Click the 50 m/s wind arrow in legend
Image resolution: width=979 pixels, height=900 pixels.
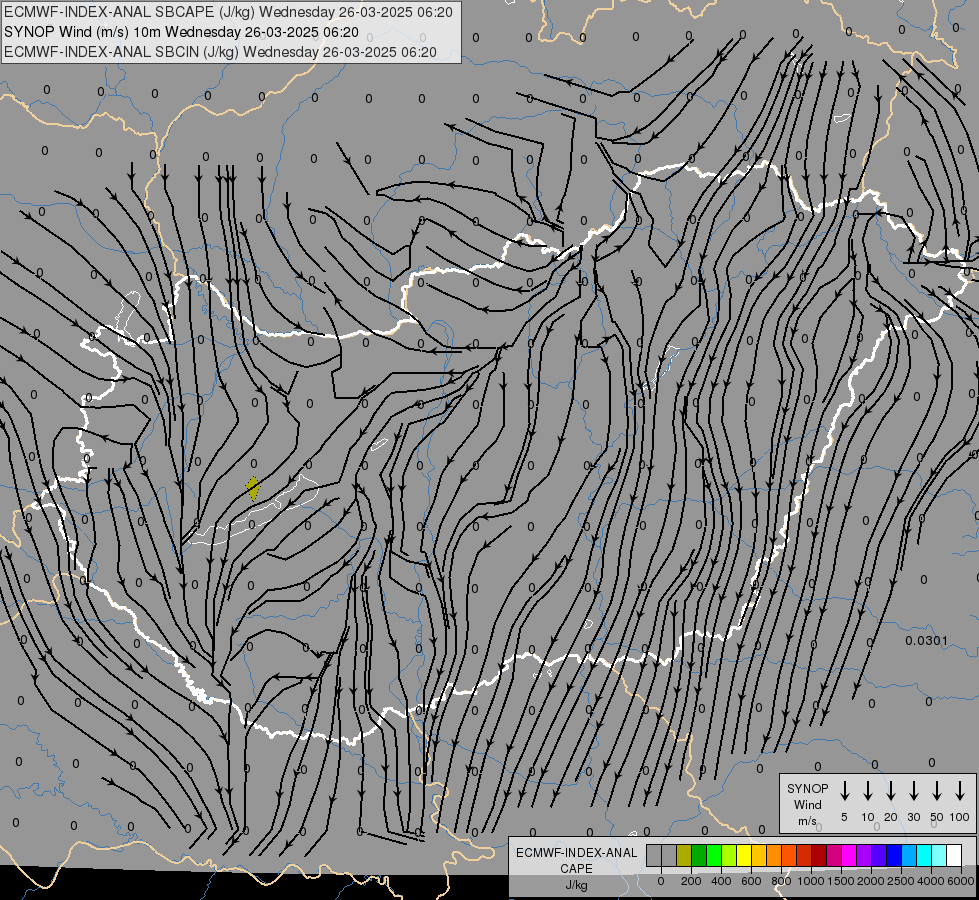[937, 791]
